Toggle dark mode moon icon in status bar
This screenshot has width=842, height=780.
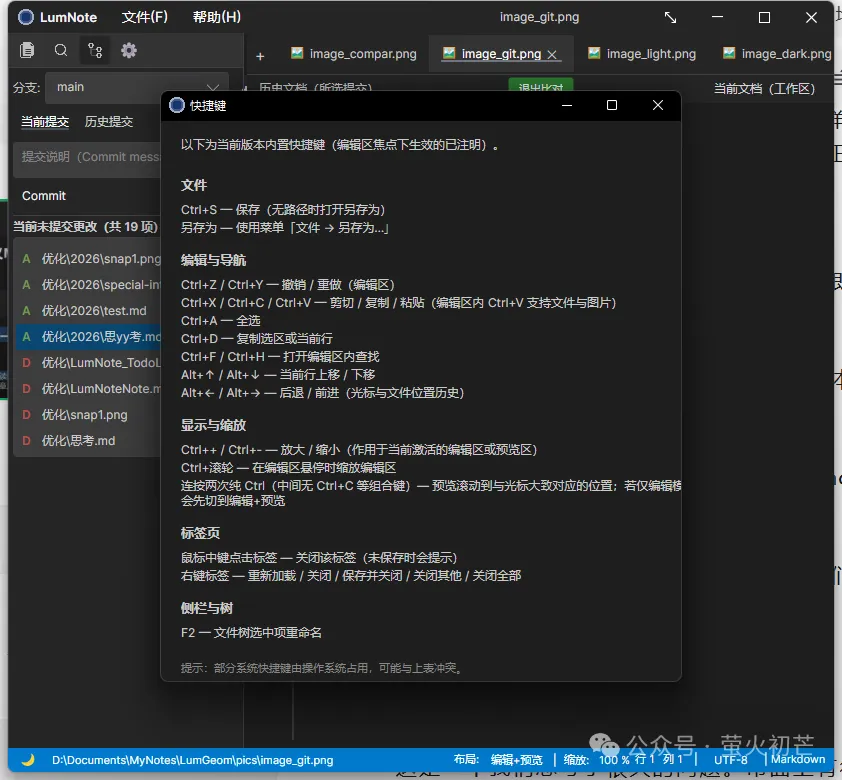coord(28,760)
